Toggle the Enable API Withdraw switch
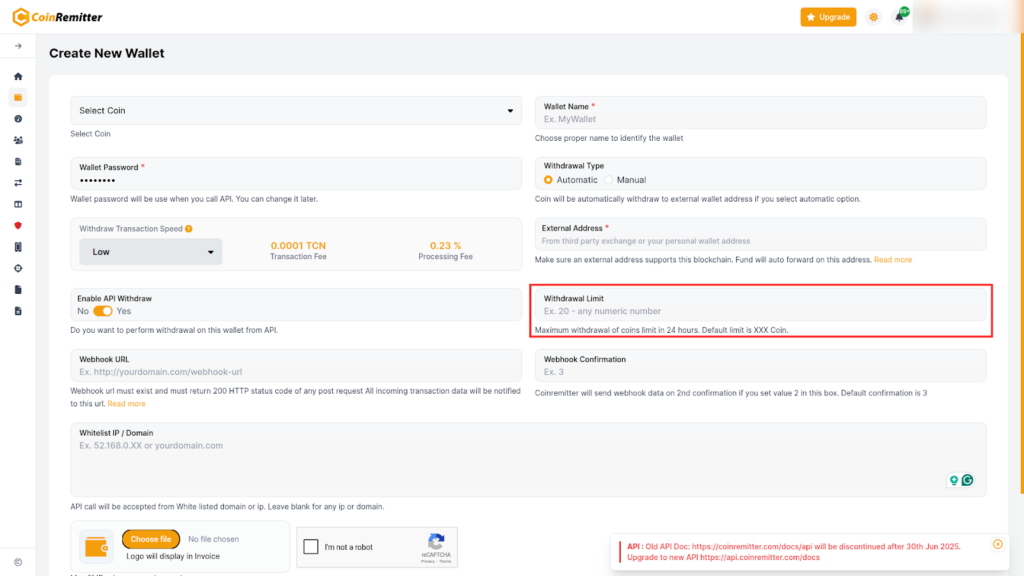Viewport: 1024px width, 576px height. tap(103, 311)
